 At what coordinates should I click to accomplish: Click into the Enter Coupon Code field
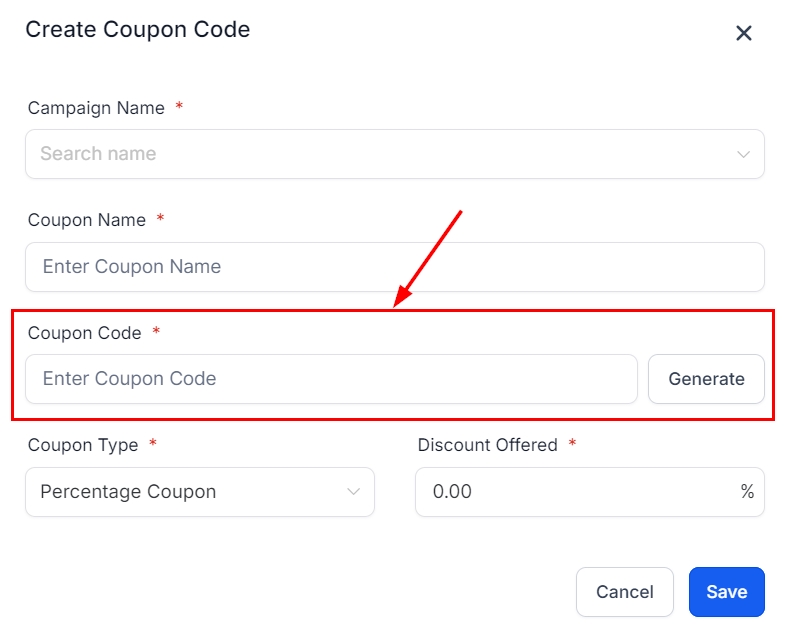(x=331, y=379)
